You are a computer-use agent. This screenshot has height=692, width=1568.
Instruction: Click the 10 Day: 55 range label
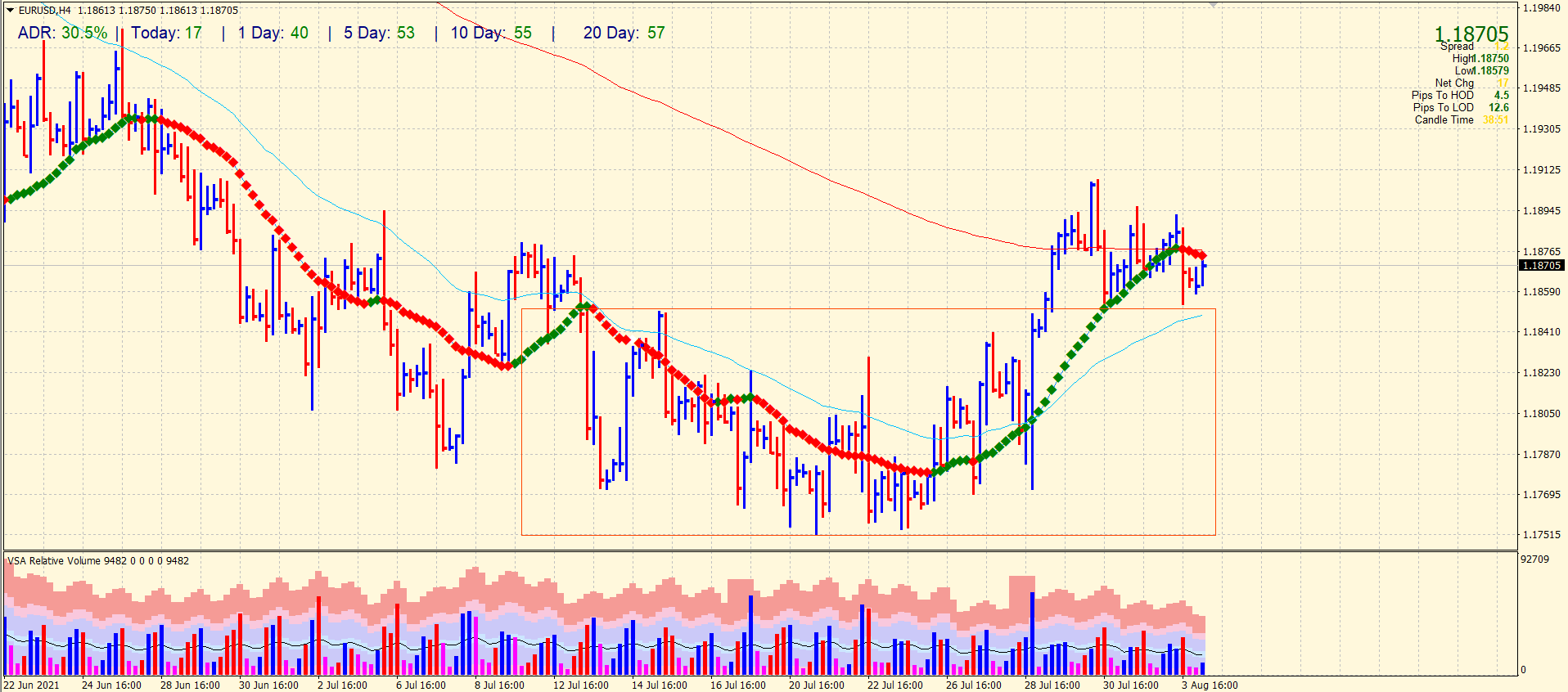491,33
